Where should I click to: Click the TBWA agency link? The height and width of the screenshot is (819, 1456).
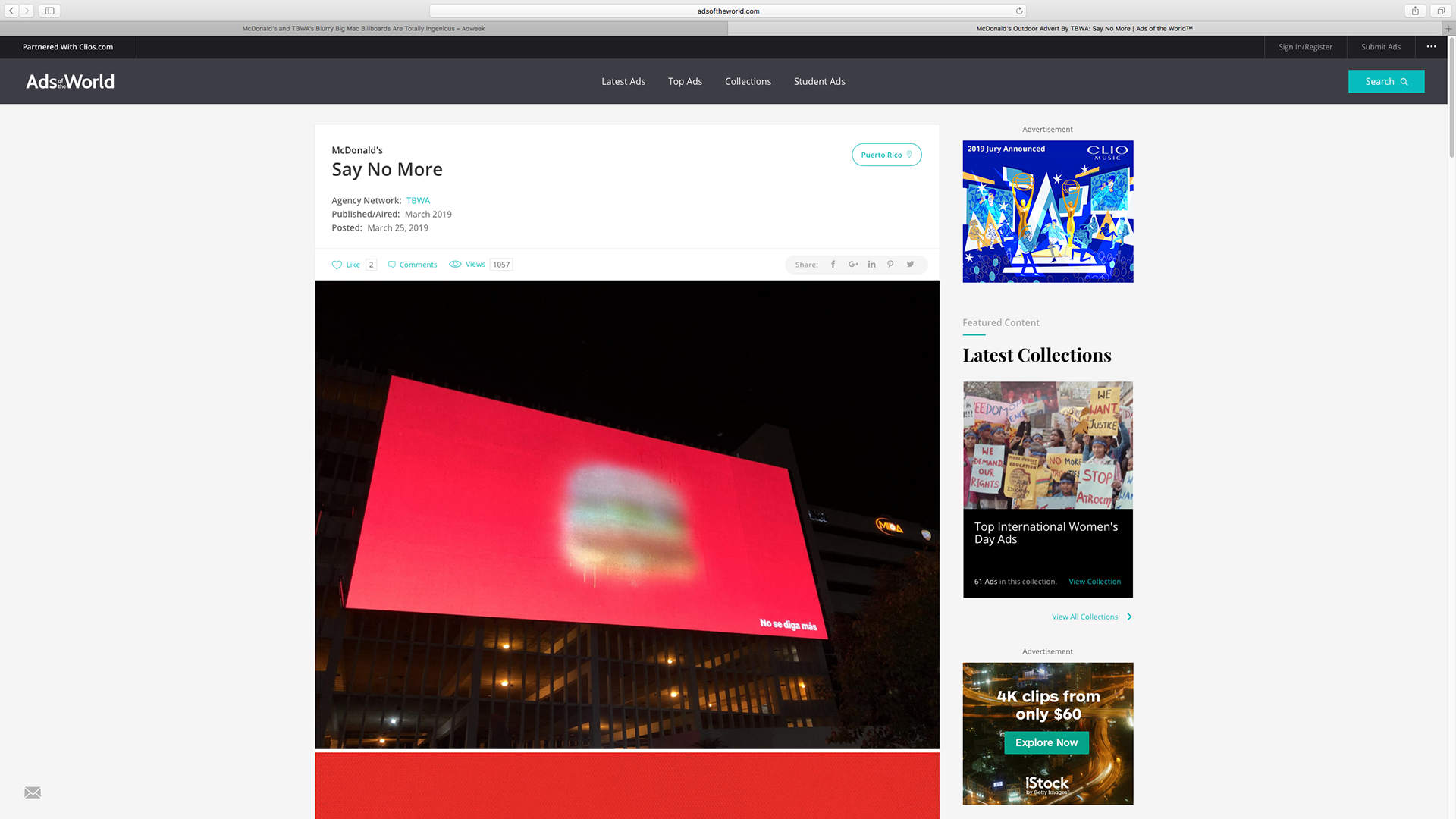(x=418, y=201)
